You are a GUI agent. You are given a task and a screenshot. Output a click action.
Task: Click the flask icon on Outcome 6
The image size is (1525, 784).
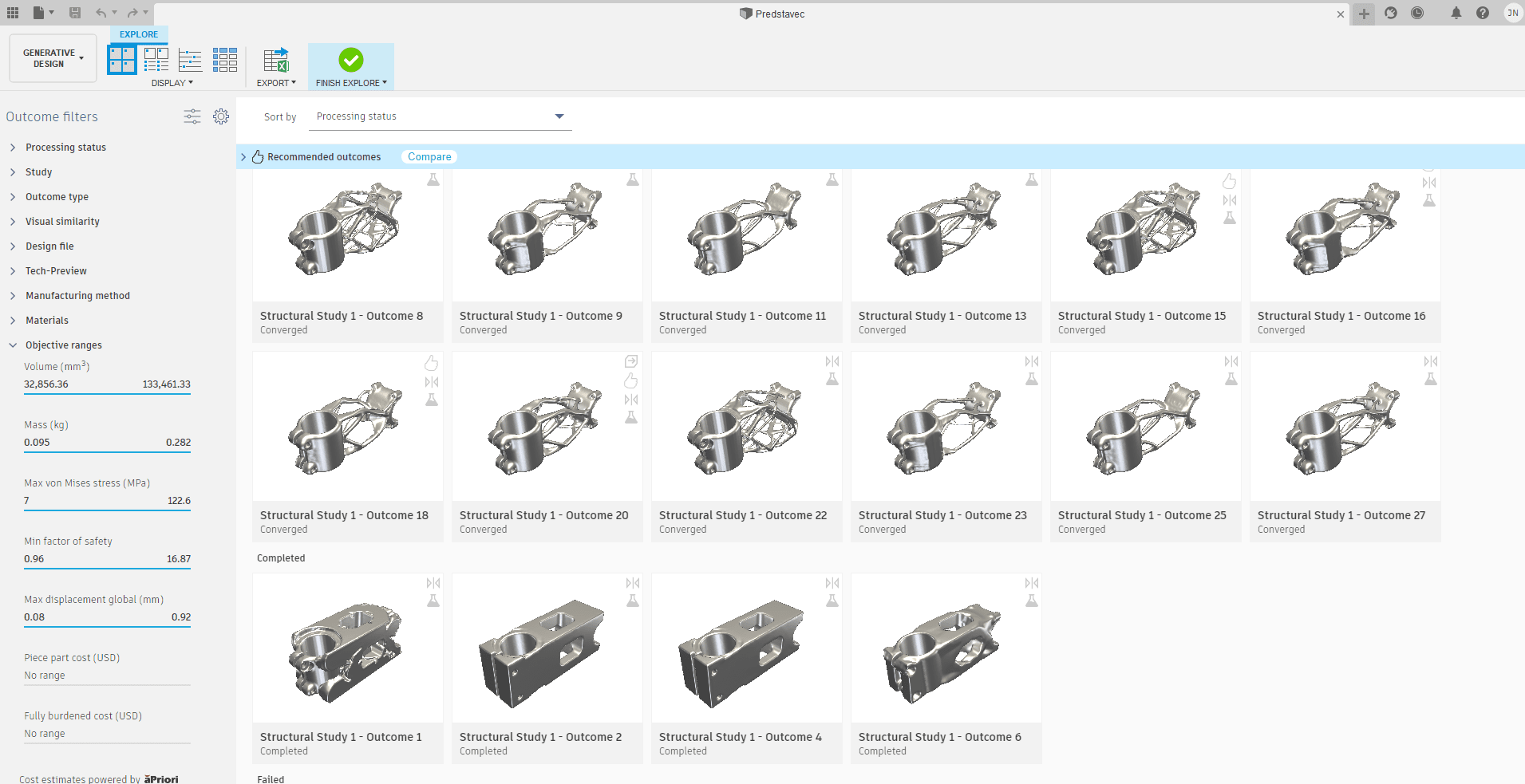tap(1032, 601)
